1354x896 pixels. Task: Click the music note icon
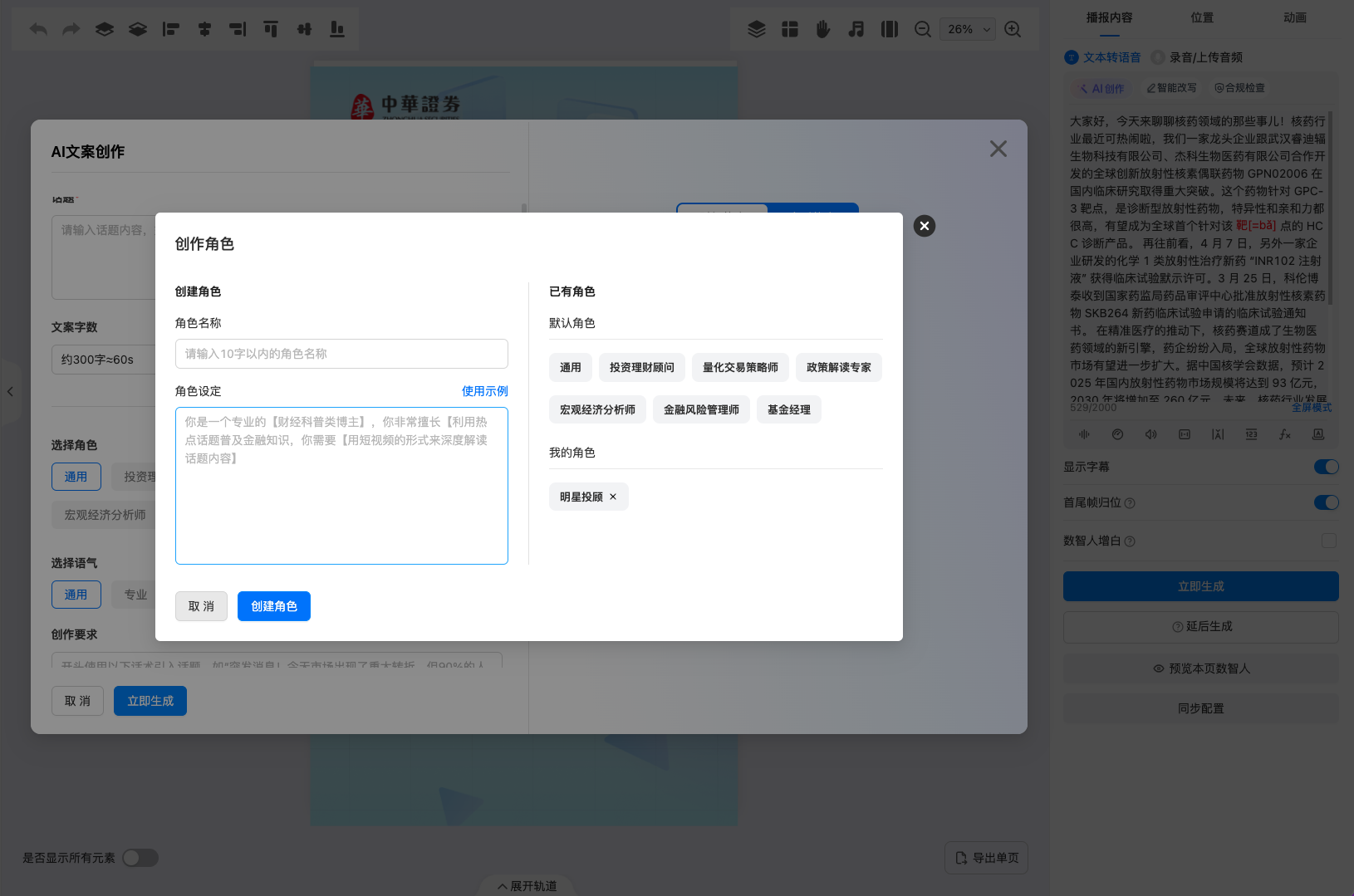[856, 29]
